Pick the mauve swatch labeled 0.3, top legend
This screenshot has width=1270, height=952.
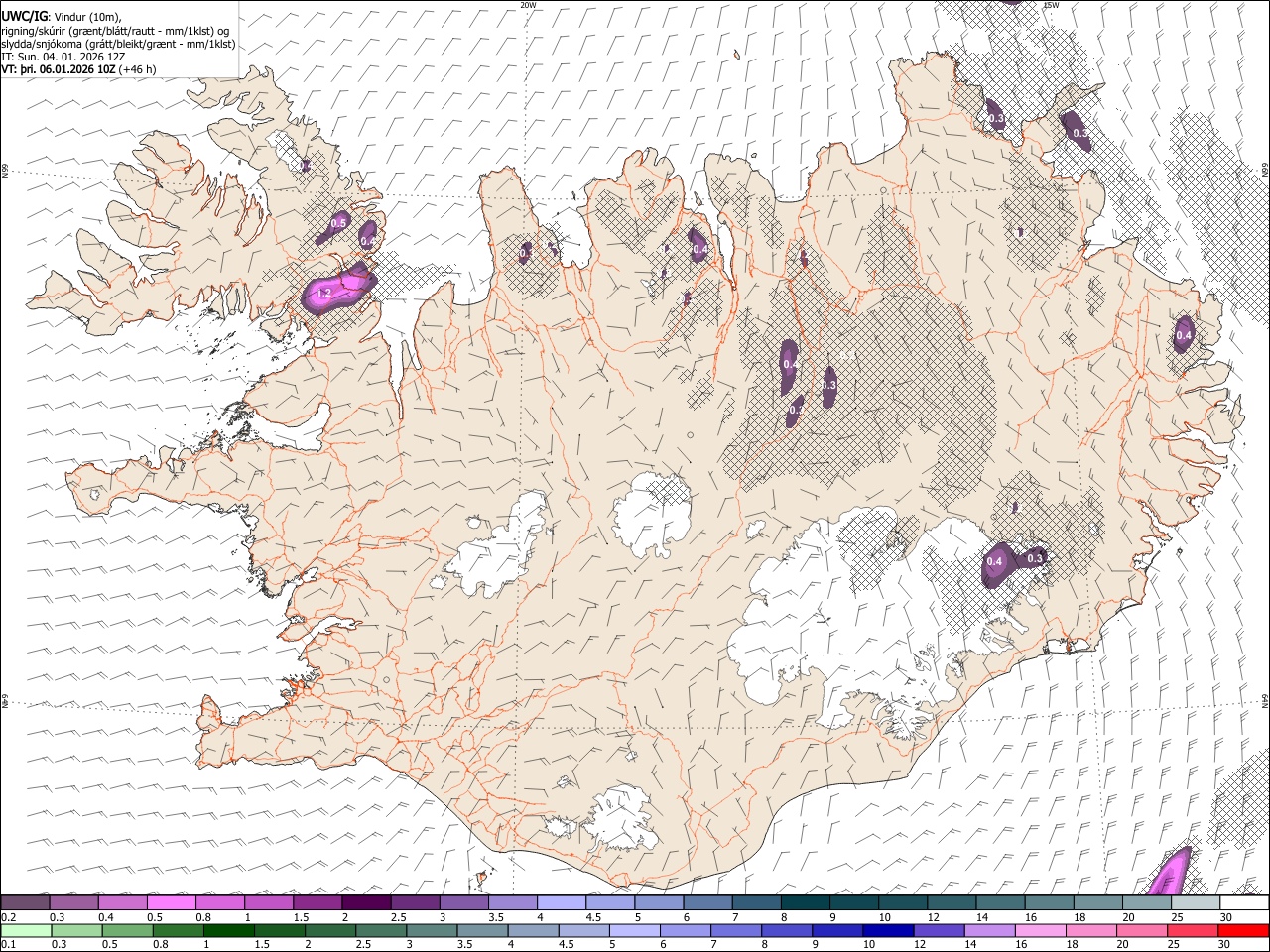coord(73,903)
